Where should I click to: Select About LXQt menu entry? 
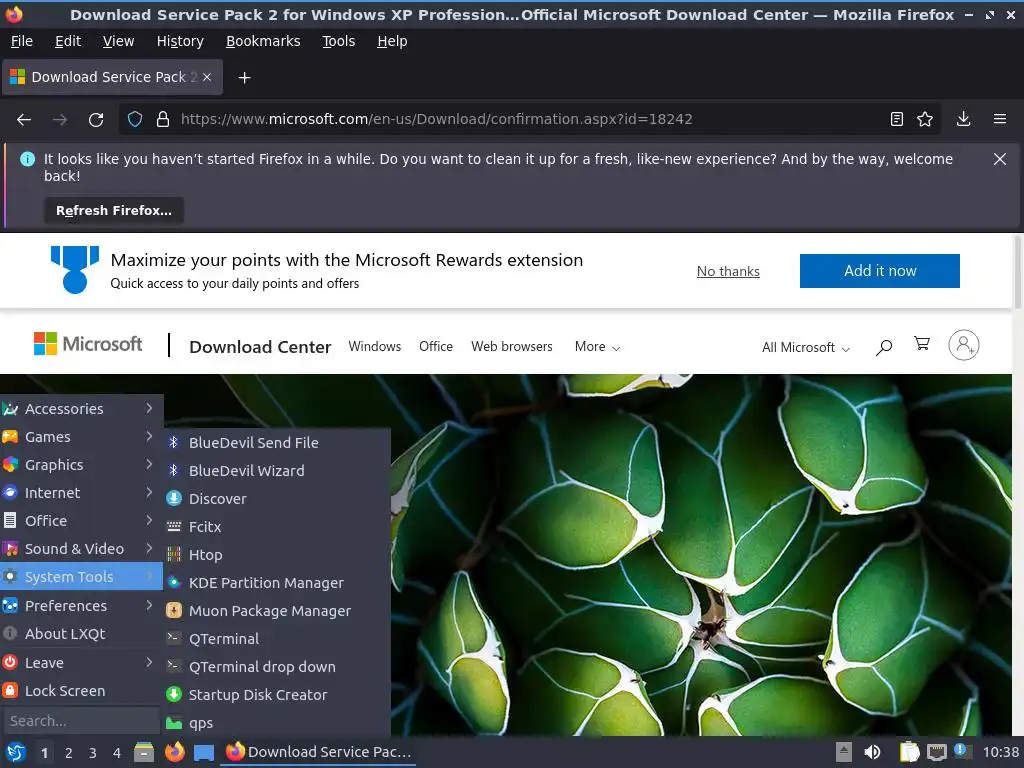[x=81, y=634]
